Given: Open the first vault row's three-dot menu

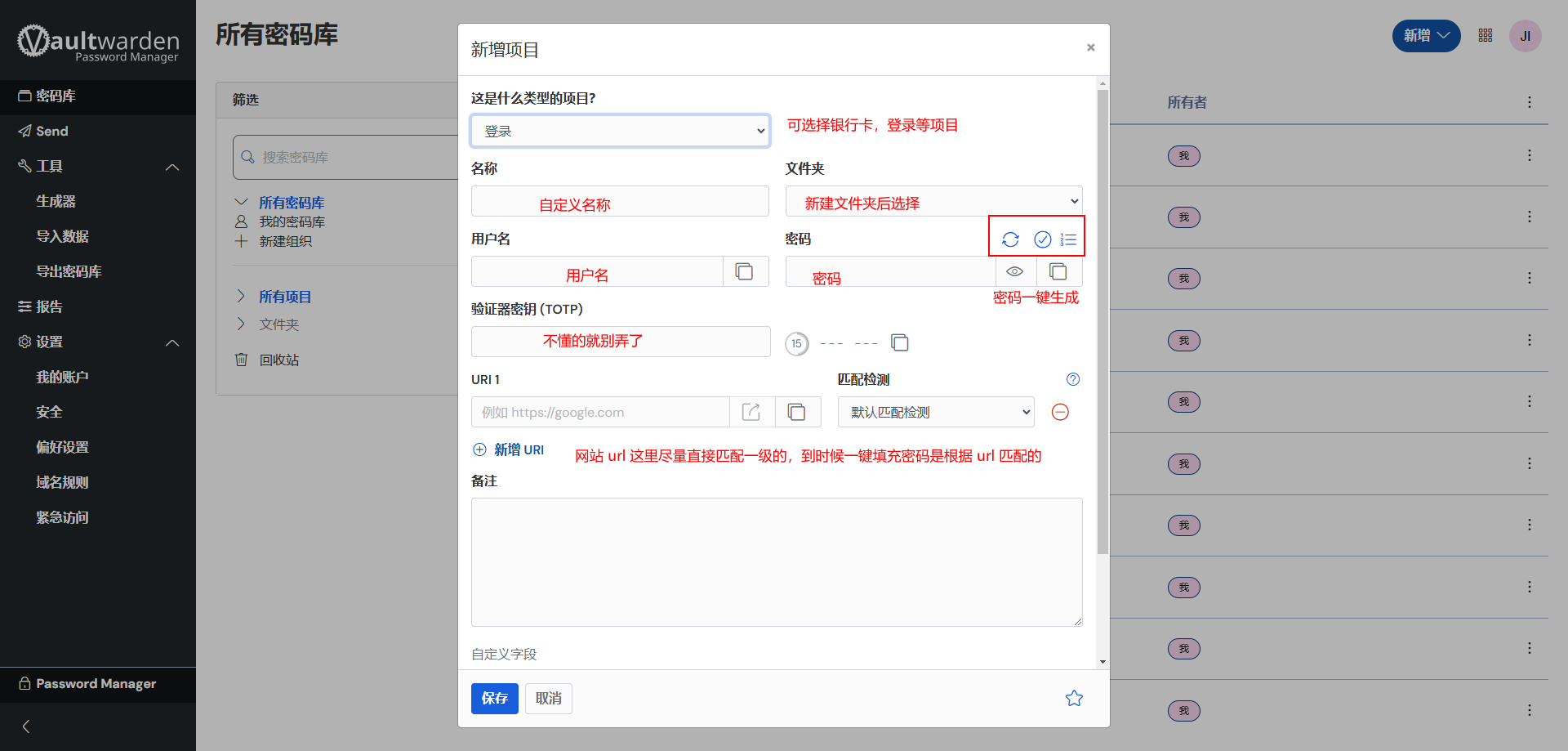Looking at the screenshot, I should pyautogui.click(x=1530, y=155).
